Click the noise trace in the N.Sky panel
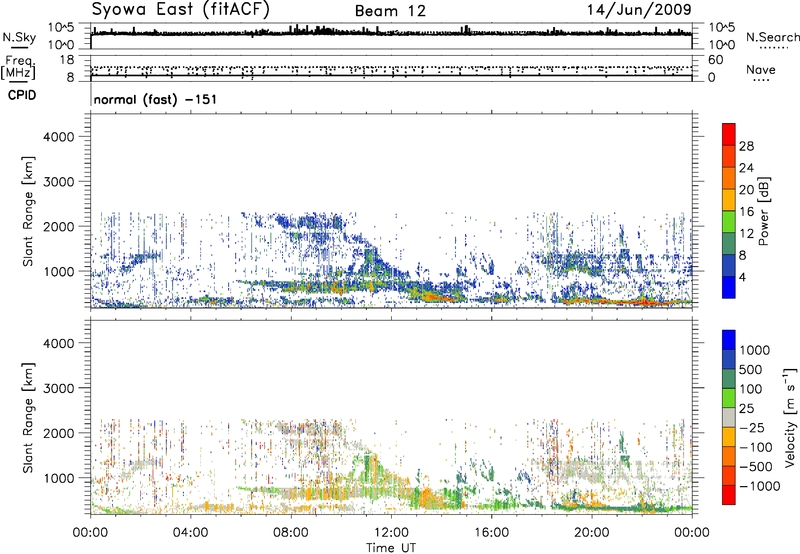 coord(391,32)
